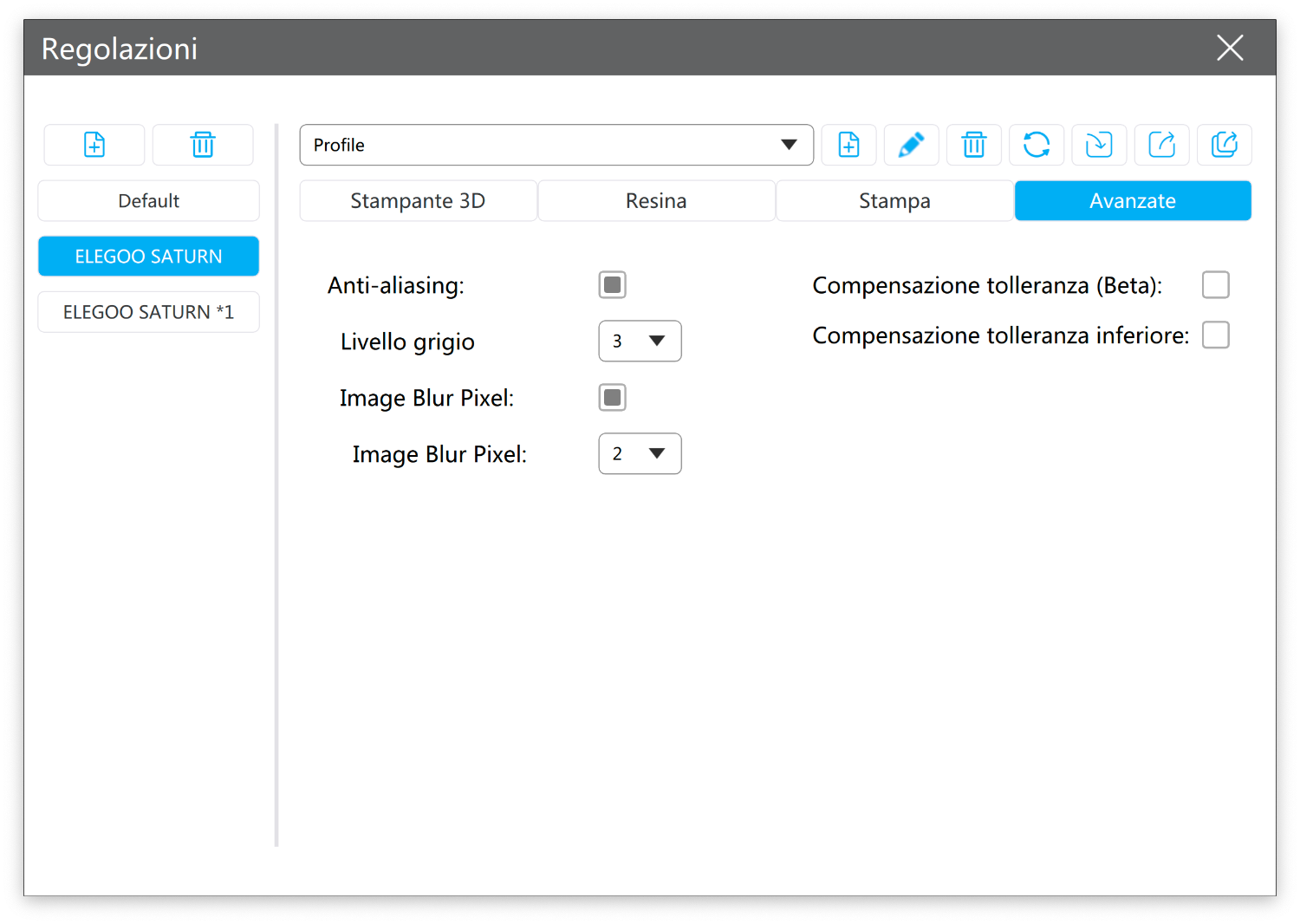The width and height of the screenshot is (1300, 924).
Task: Click the export profile icon
Action: coord(1161,145)
